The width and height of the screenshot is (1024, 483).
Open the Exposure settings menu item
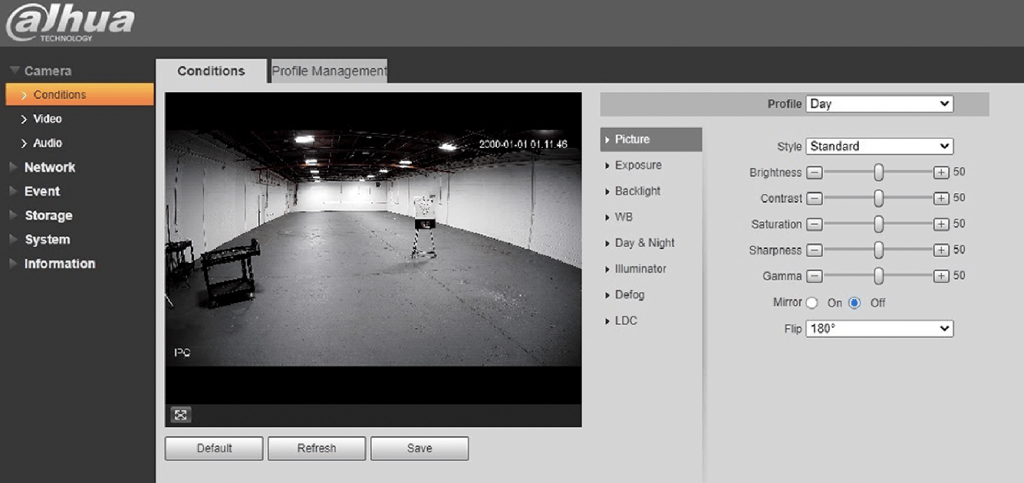tap(637, 165)
